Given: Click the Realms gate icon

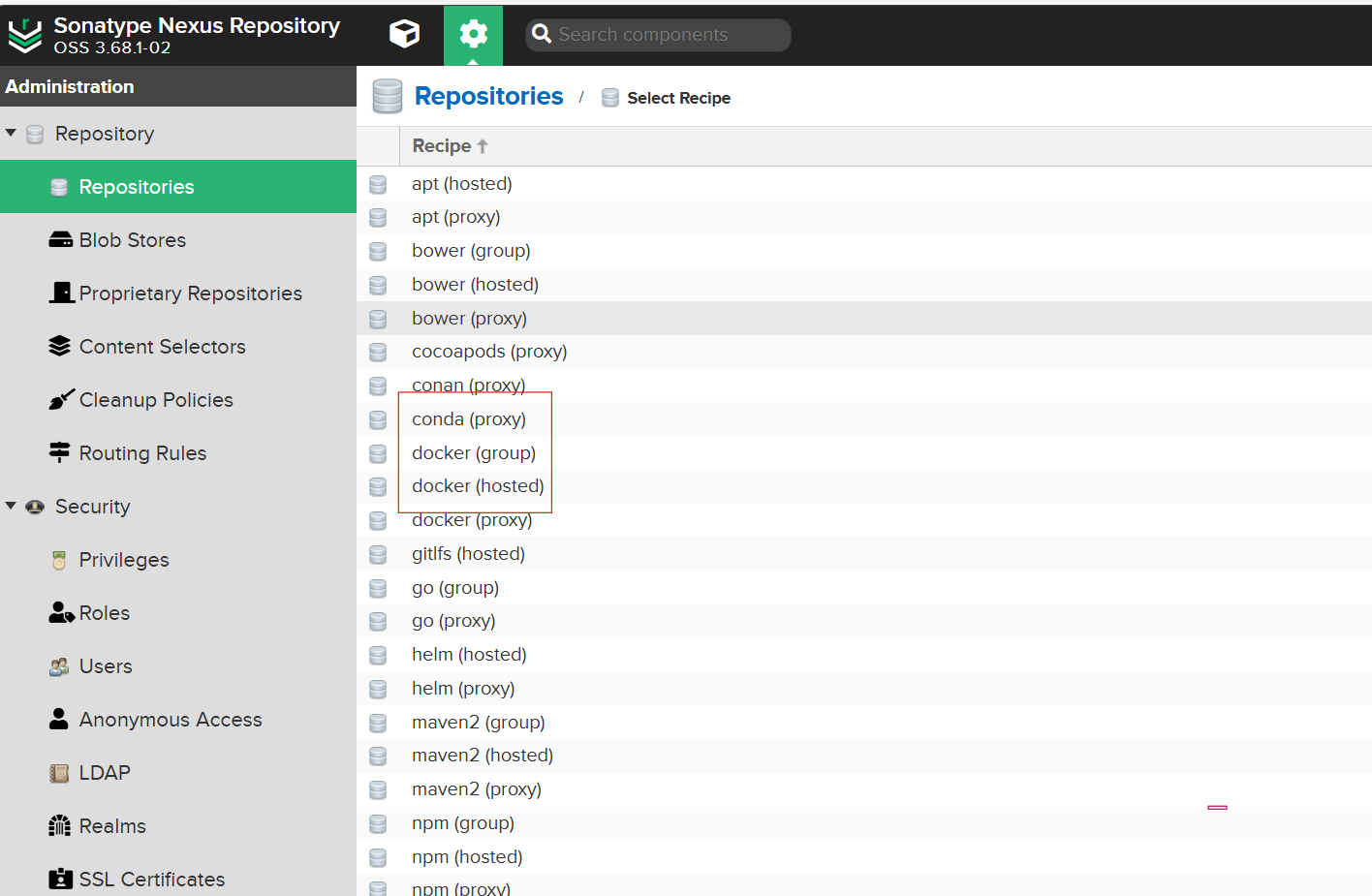Looking at the screenshot, I should pos(60,825).
